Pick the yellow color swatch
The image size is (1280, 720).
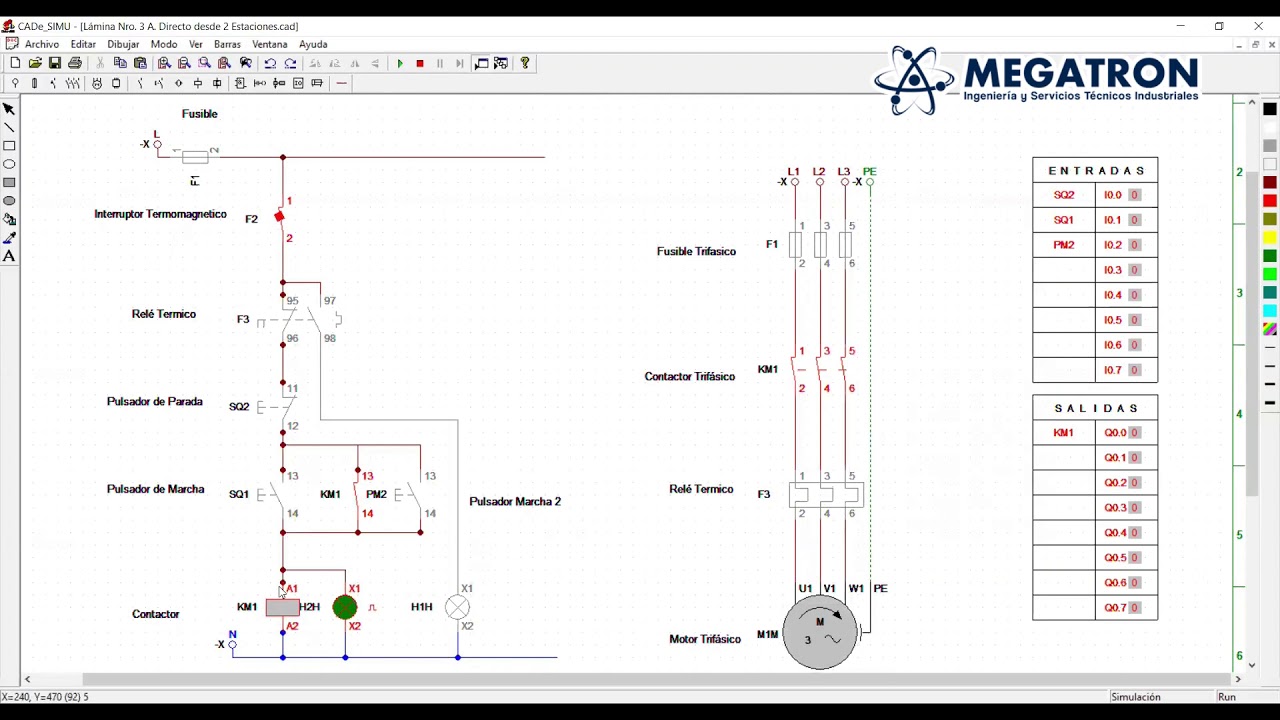click(x=1270, y=238)
